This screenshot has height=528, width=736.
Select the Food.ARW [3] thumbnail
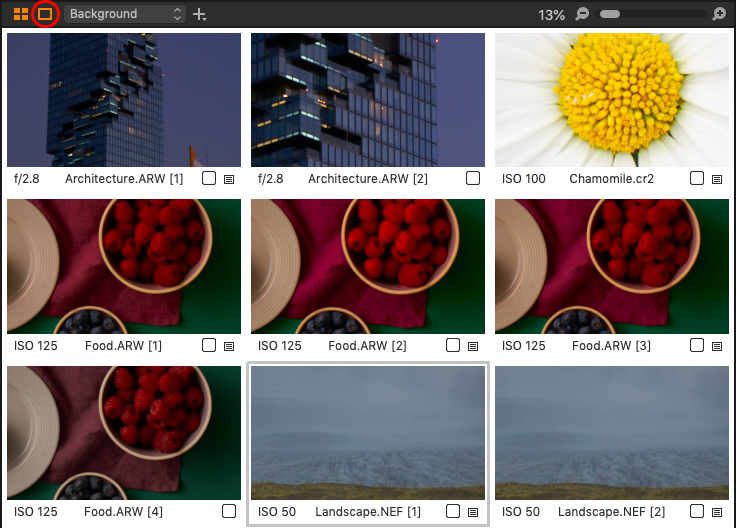coord(612,267)
